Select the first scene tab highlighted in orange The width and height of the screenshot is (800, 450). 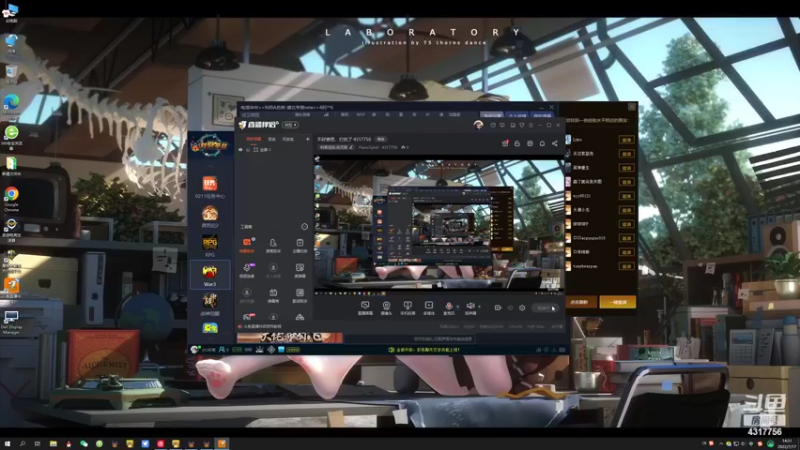(254, 139)
